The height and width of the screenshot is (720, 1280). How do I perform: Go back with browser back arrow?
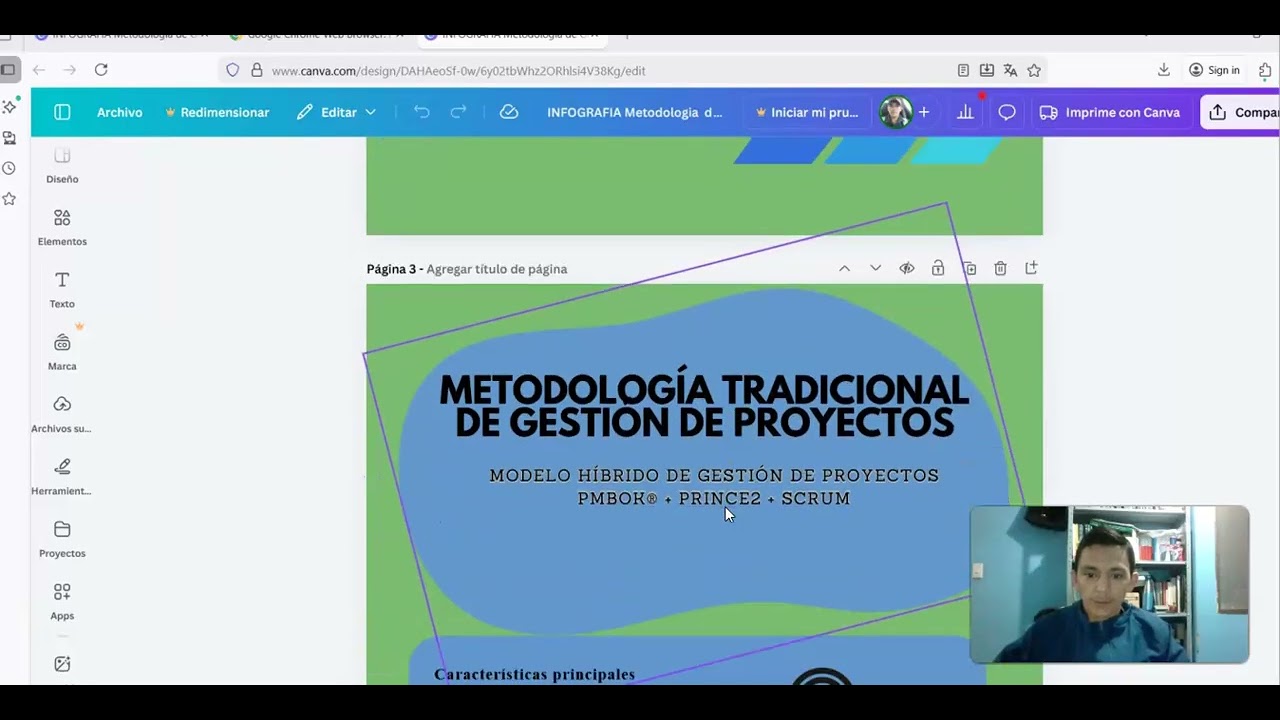coord(39,70)
